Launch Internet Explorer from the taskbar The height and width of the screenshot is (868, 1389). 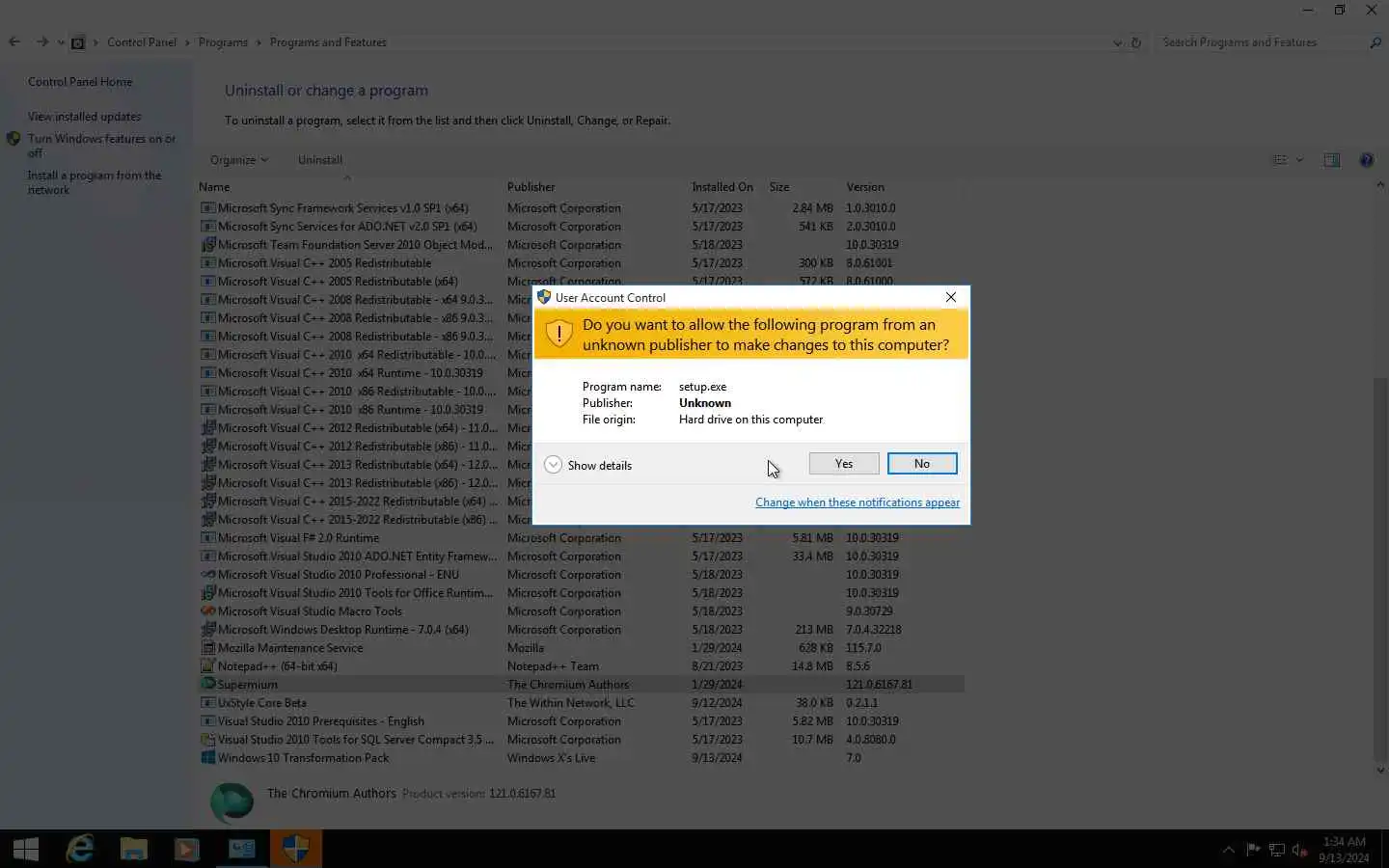(x=80, y=849)
